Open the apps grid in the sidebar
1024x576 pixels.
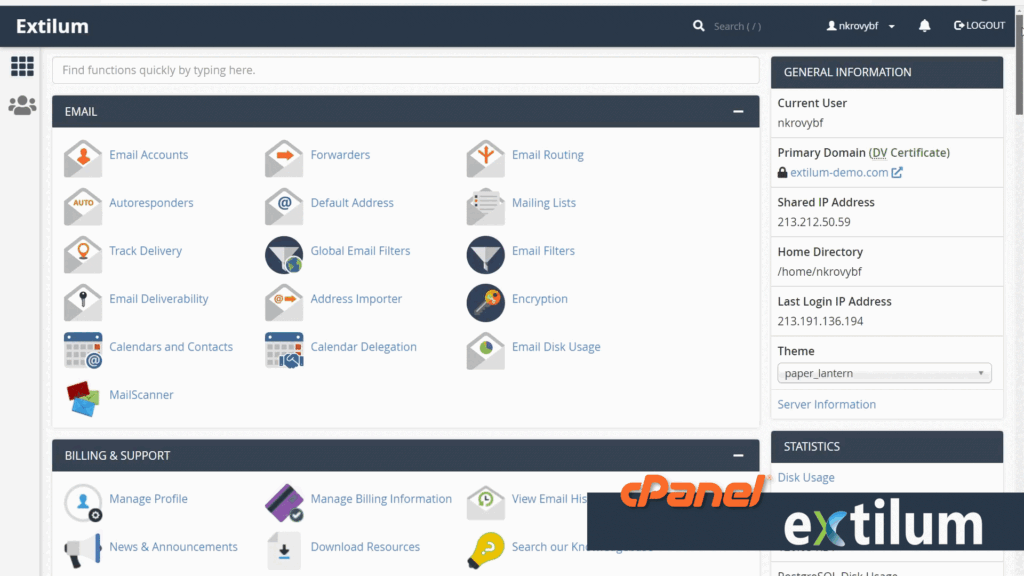(22, 66)
